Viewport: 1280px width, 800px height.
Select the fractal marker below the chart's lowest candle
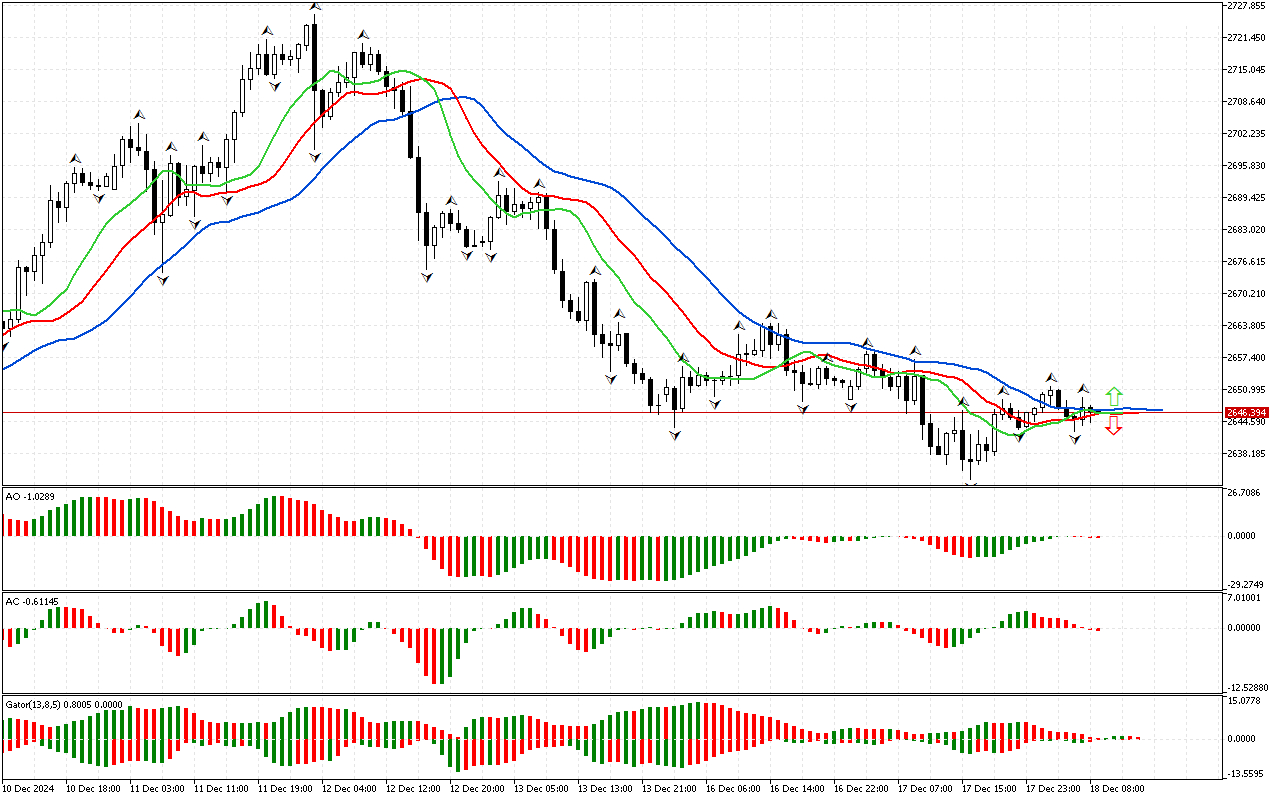(x=970, y=484)
